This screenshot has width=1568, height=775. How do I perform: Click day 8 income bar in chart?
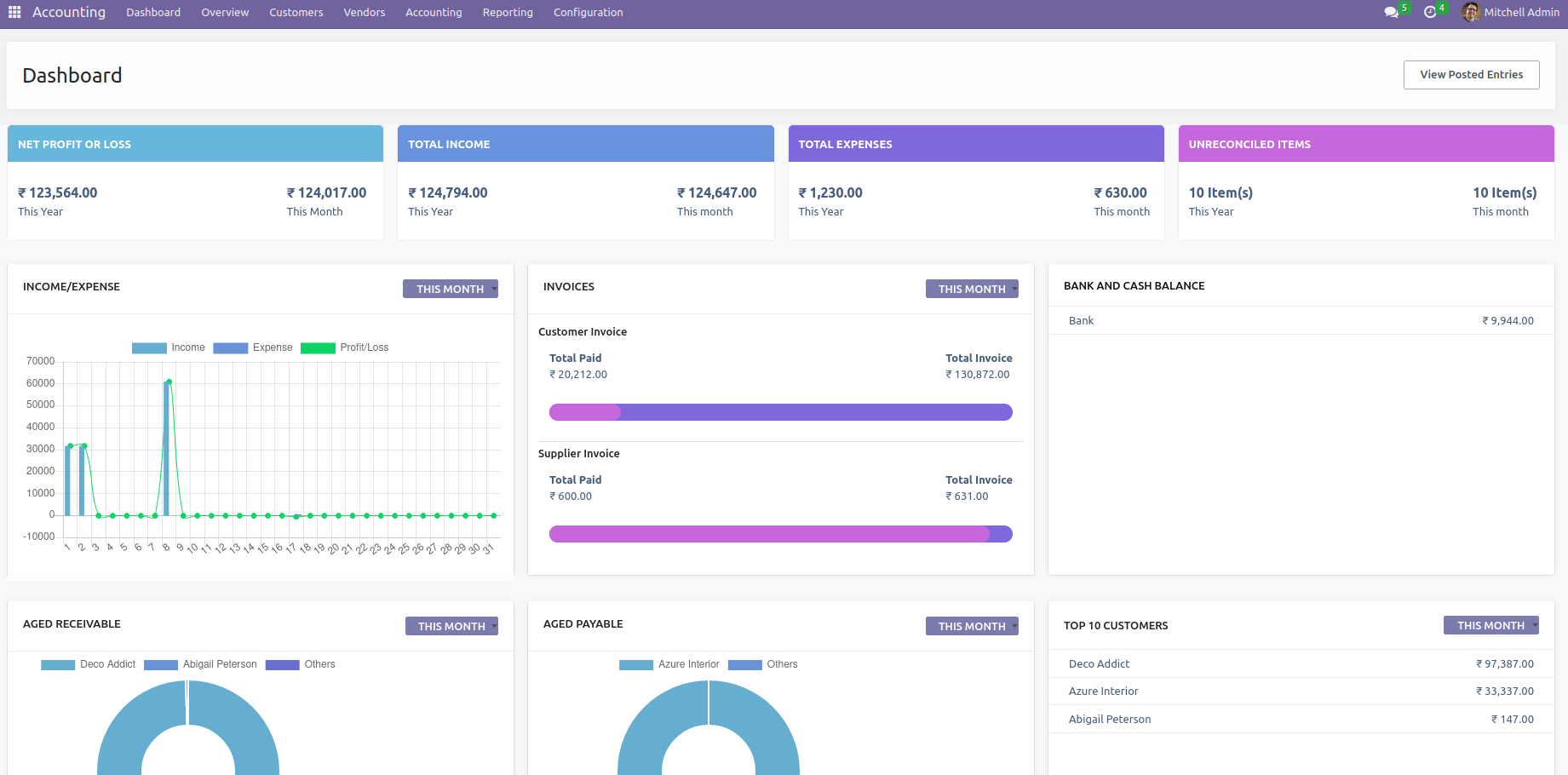(x=166, y=448)
